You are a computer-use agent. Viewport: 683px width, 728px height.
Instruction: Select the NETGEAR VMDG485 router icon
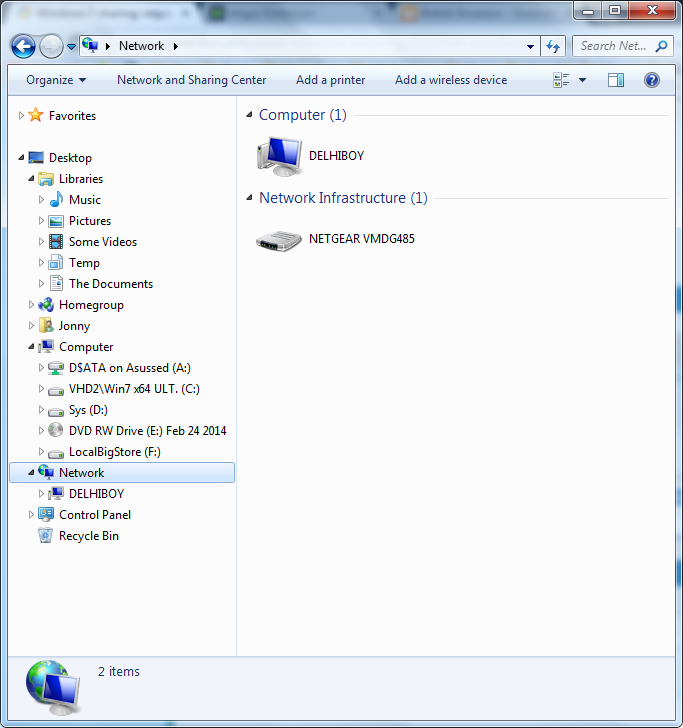pos(279,240)
